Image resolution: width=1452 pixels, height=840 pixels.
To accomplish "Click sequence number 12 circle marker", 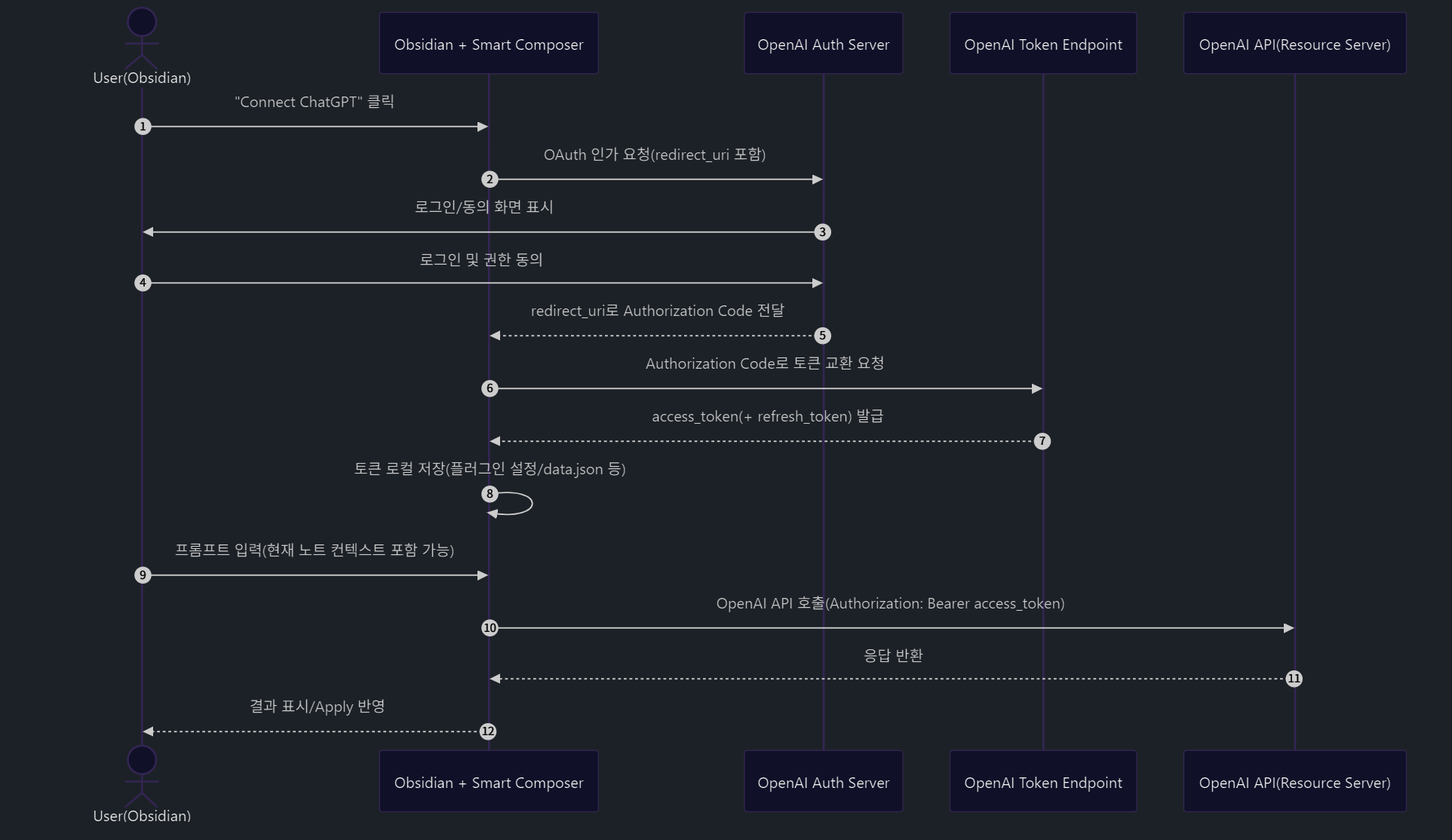I will (488, 731).
